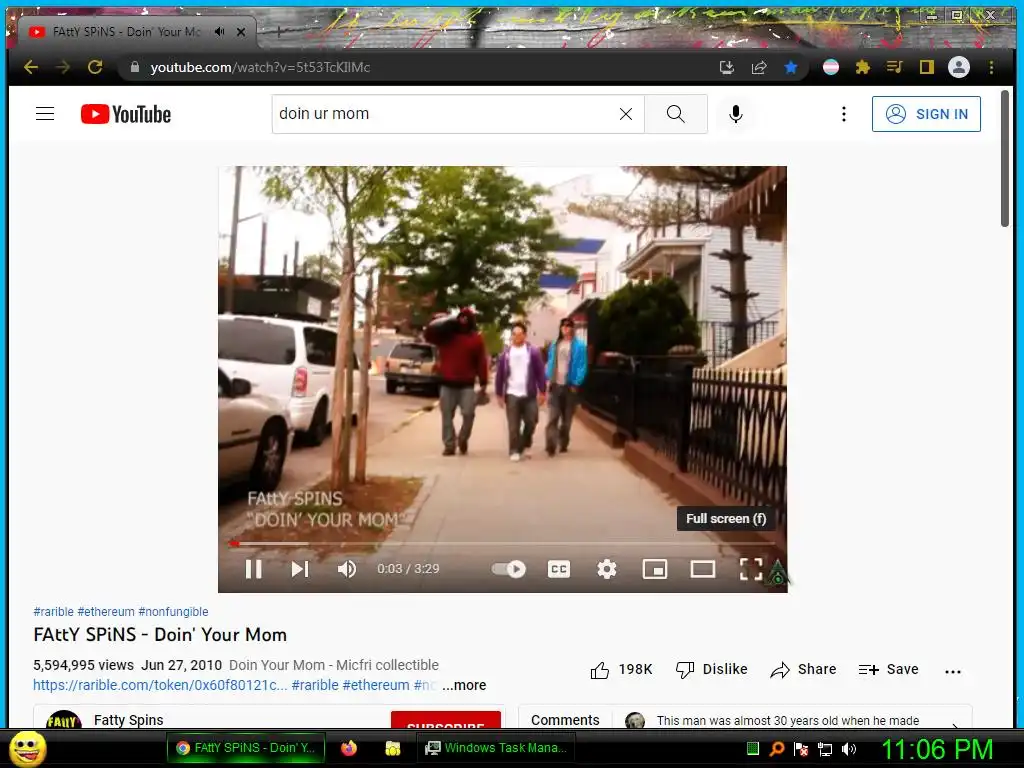
Task: Toggle the Chrome side panel
Action: (x=927, y=67)
